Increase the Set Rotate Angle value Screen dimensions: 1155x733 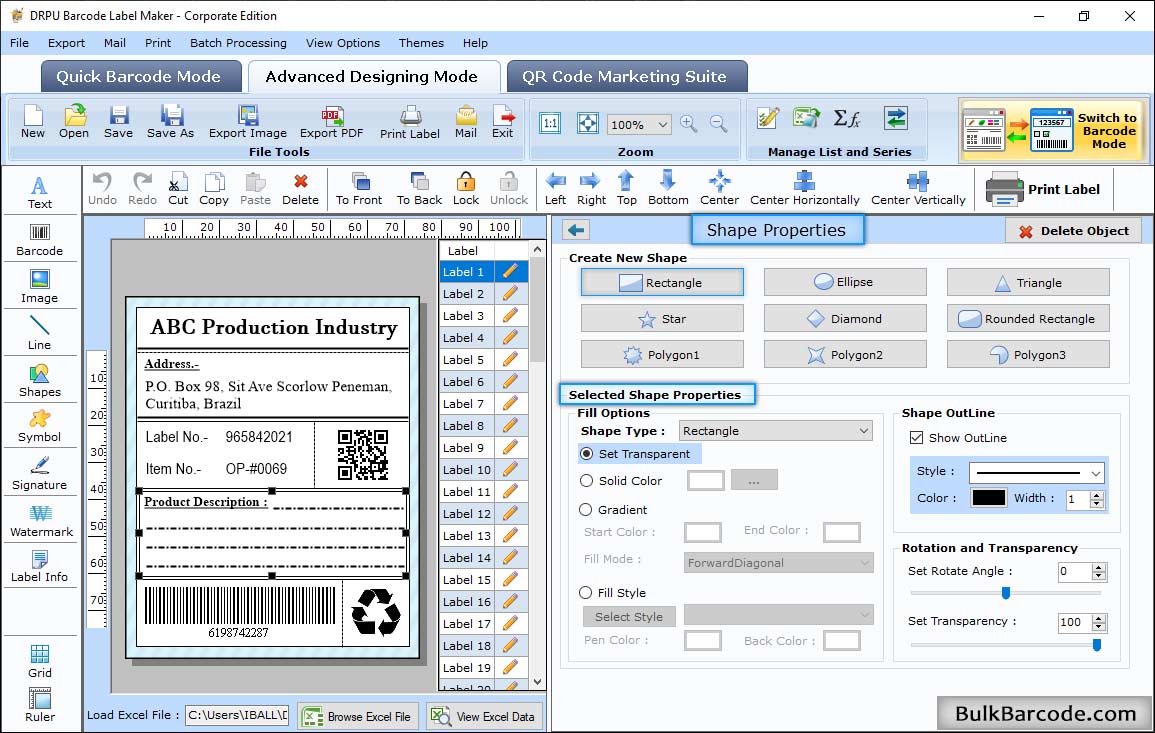click(x=1099, y=567)
